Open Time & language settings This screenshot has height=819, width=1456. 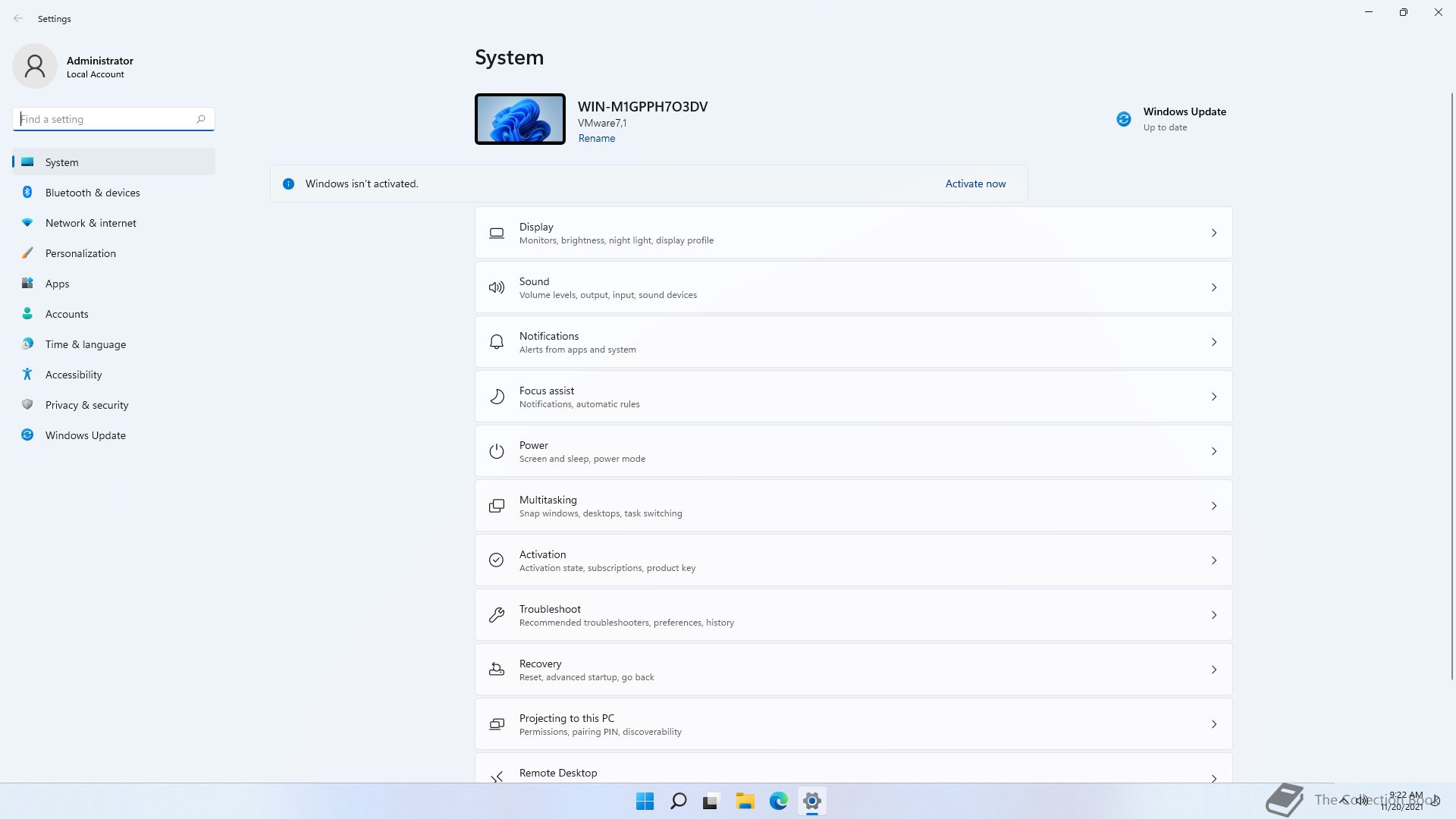click(x=114, y=344)
